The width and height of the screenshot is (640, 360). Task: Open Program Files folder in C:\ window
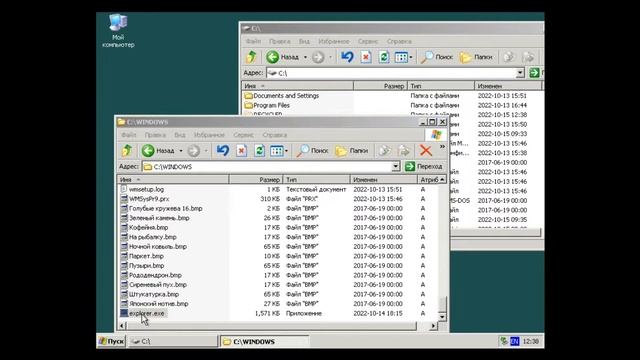pyautogui.click(x=267, y=105)
